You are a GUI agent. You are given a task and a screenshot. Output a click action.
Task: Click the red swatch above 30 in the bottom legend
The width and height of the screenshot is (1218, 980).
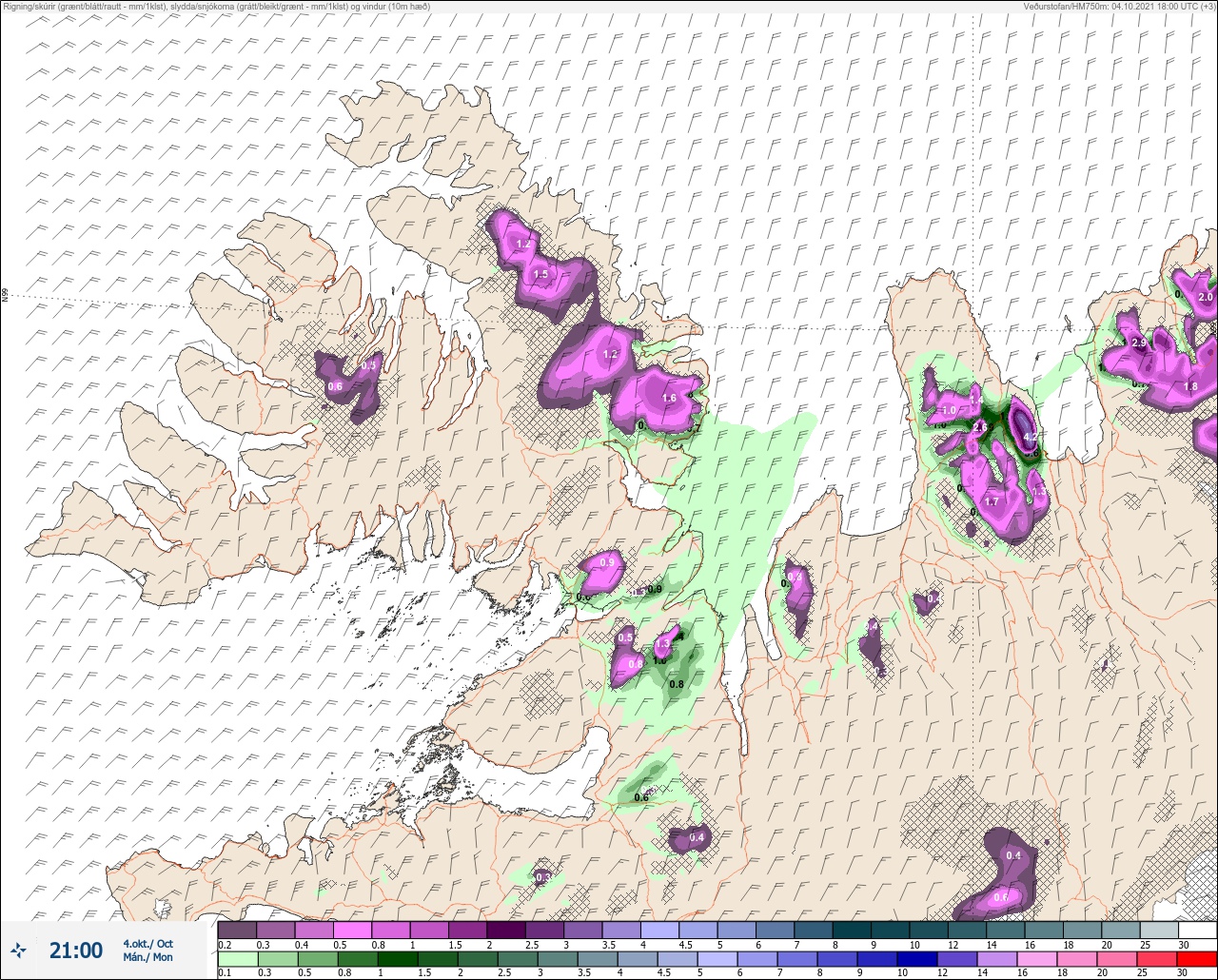click(1198, 959)
